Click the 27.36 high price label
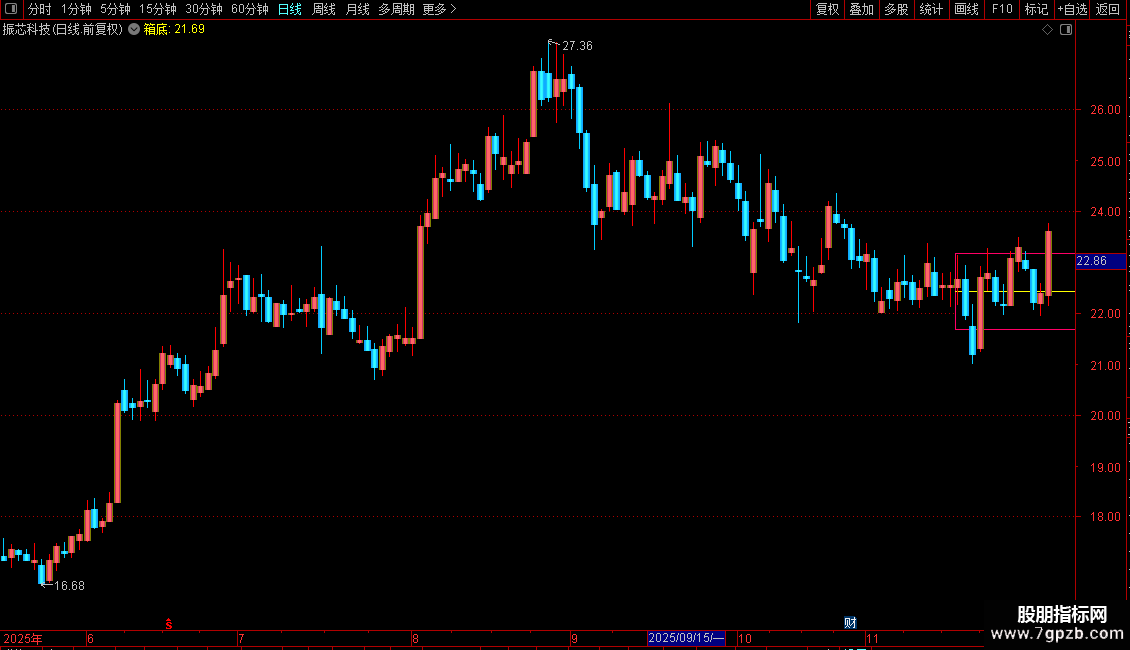Image resolution: width=1130 pixels, height=650 pixels. (x=577, y=46)
